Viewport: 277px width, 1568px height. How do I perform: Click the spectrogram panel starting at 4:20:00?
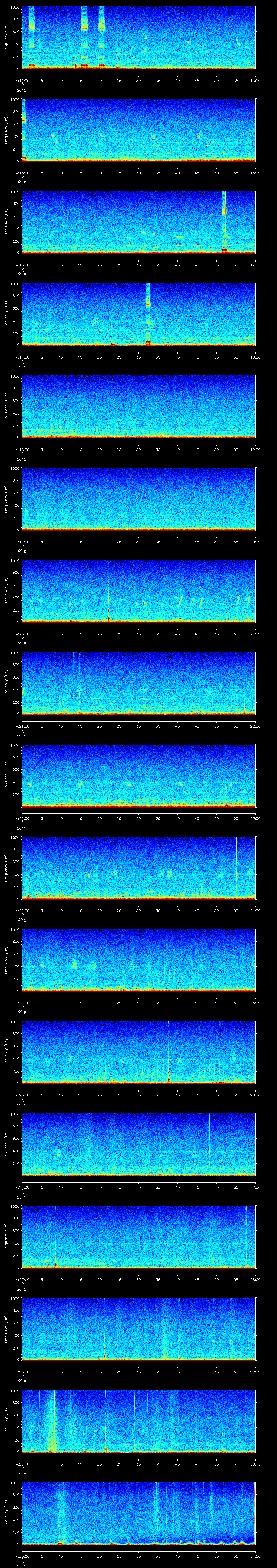pyautogui.click(x=139, y=590)
